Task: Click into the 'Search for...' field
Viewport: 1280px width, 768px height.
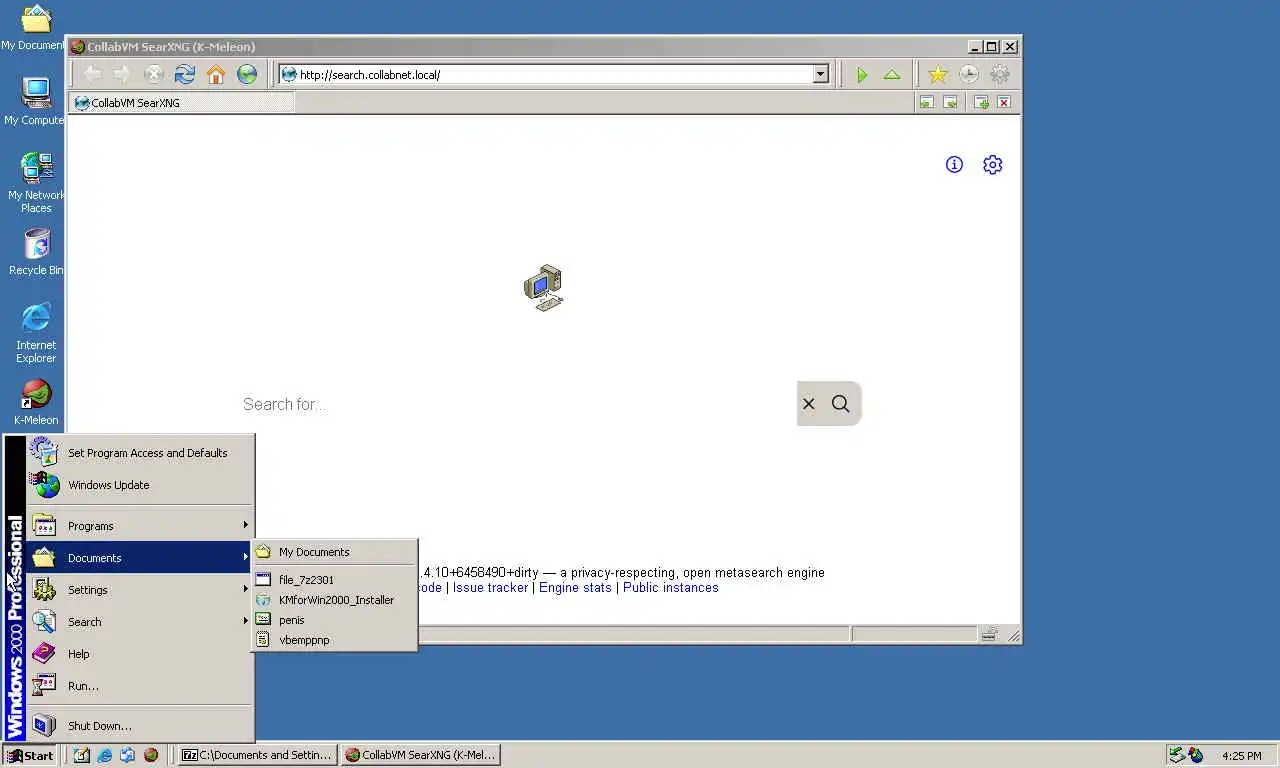Action: coord(518,404)
